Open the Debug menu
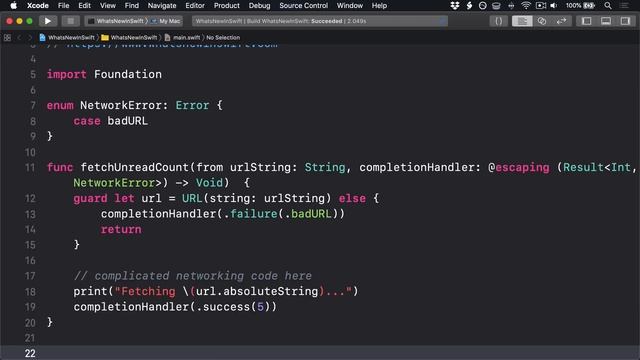The width and height of the screenshot is (640, 360). click(259, 5)
